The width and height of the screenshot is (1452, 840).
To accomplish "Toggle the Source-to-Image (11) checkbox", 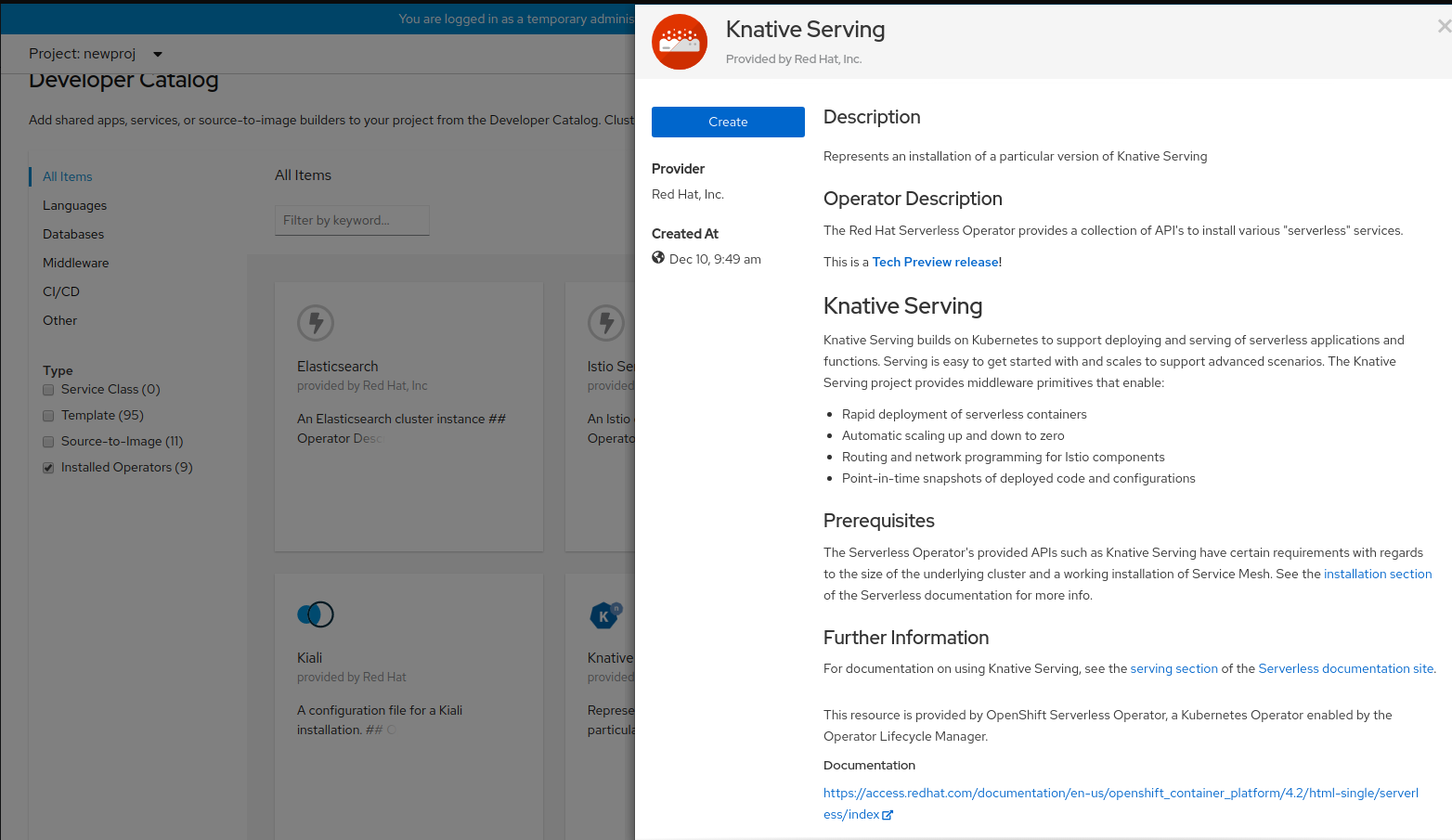I will [x=48, y=442].
